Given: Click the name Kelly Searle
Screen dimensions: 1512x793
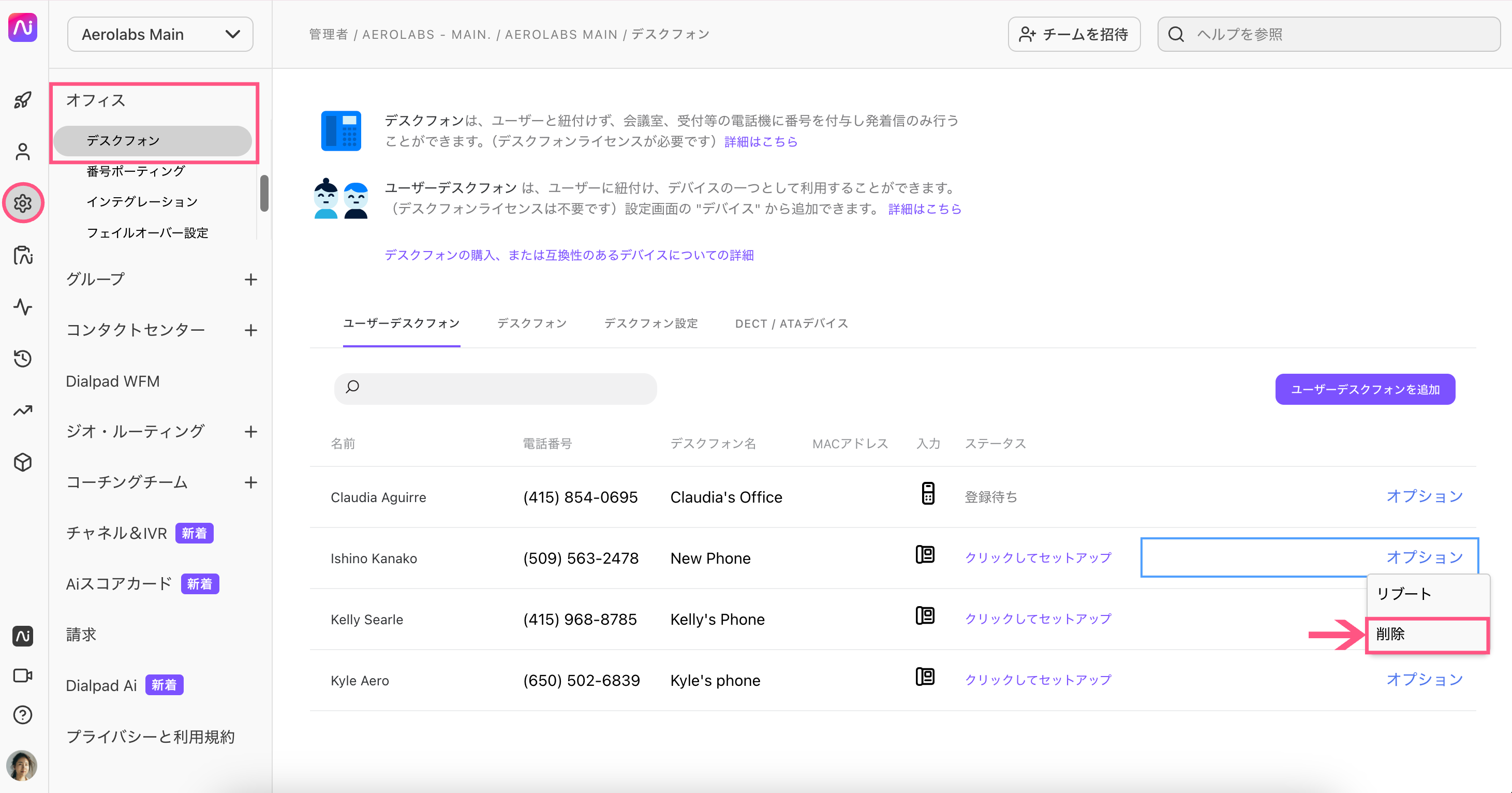Looking at the screenshot, I should [x=367, y=619].
